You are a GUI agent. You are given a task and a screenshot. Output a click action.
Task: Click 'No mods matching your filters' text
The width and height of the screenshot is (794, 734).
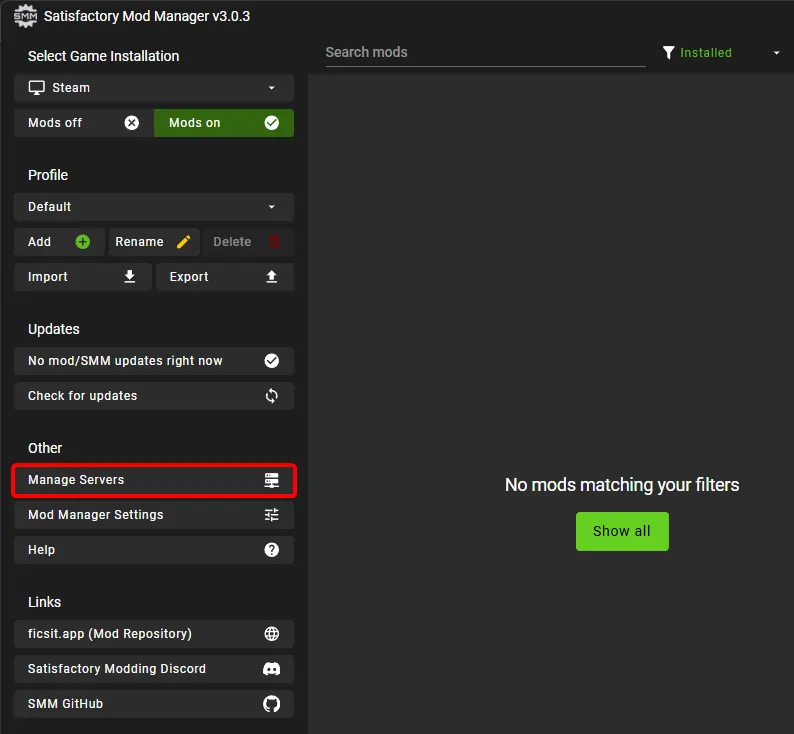coord(622,485)
